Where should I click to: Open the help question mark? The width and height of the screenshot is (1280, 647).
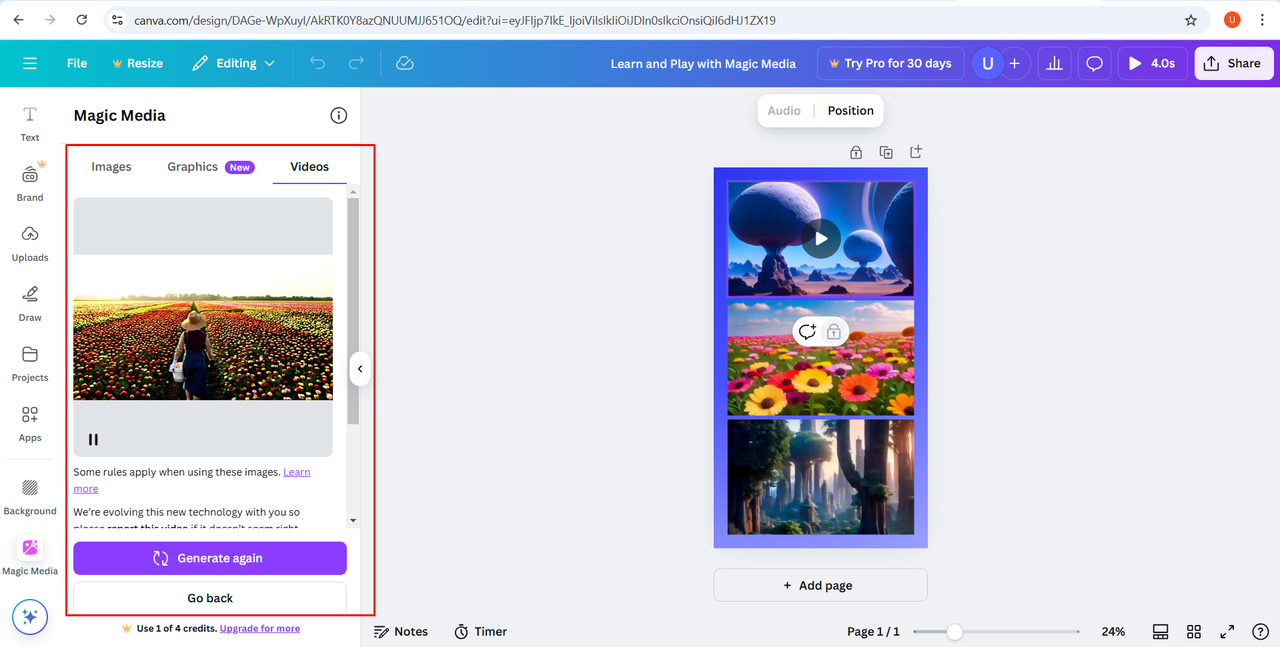[x=1261, y=632]
